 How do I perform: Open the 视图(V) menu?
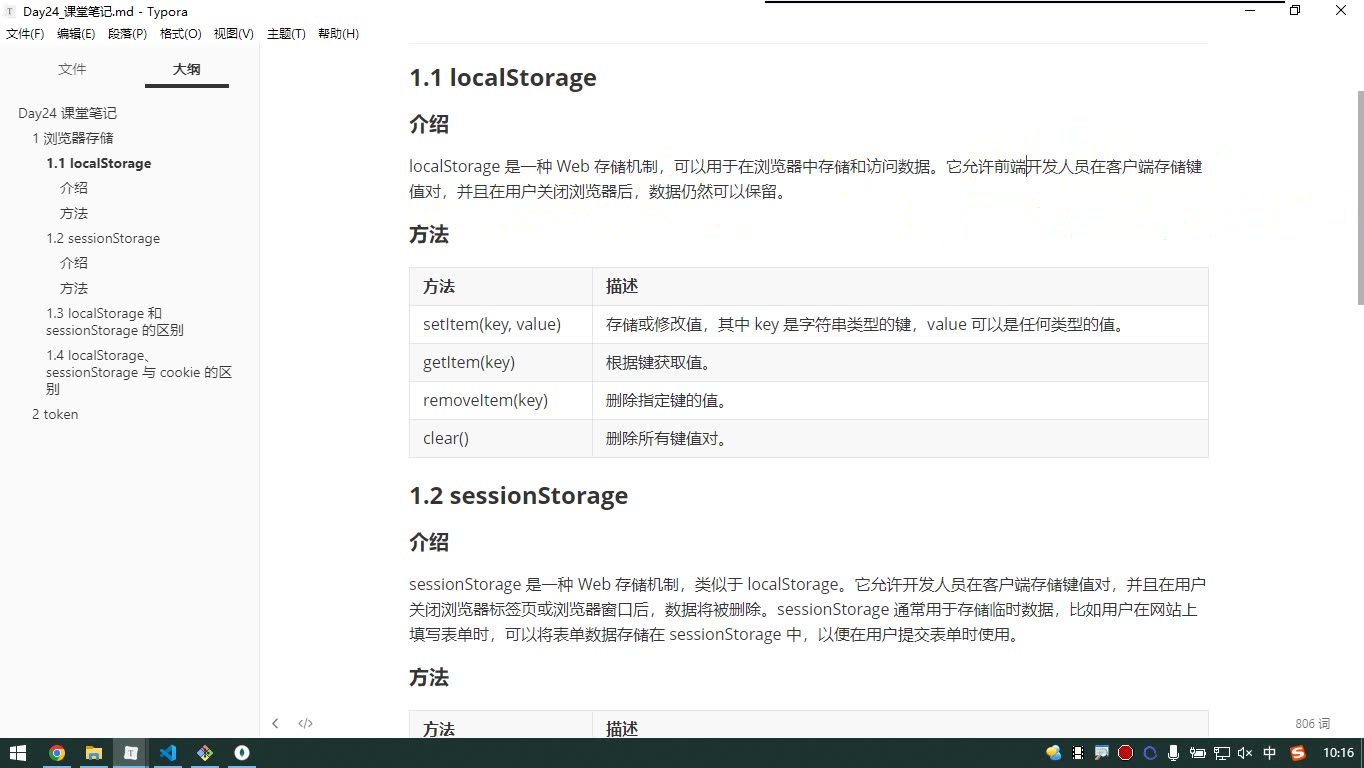[233, 34]
